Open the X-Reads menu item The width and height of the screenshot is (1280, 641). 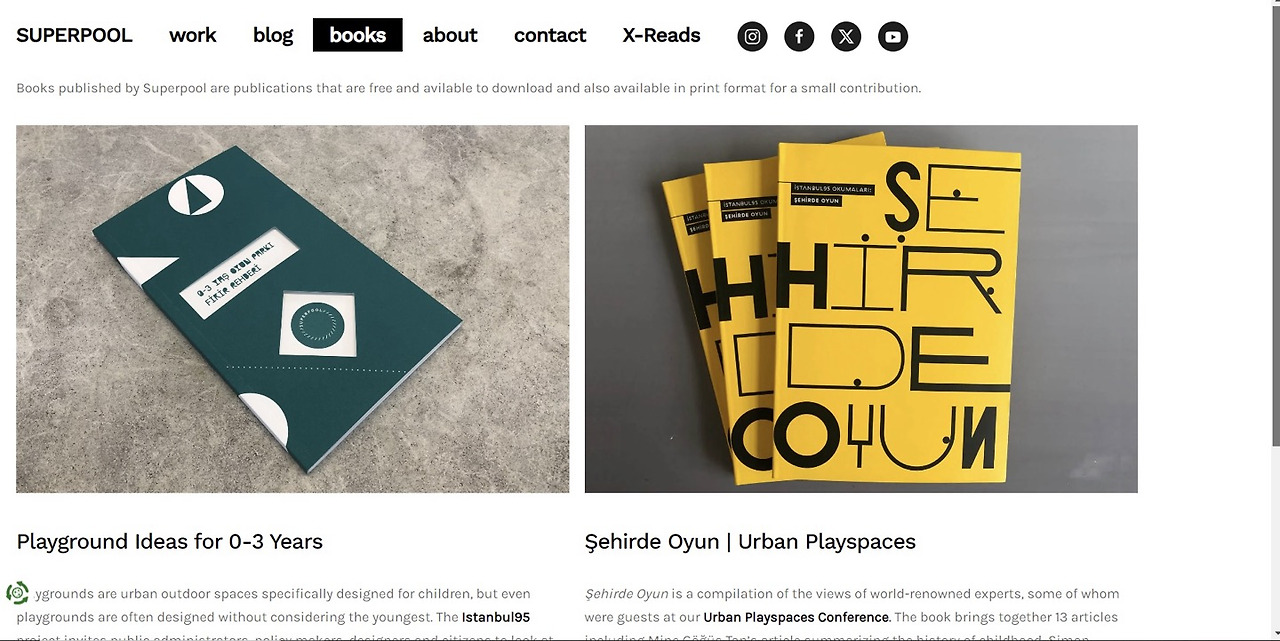pos(661,35)
